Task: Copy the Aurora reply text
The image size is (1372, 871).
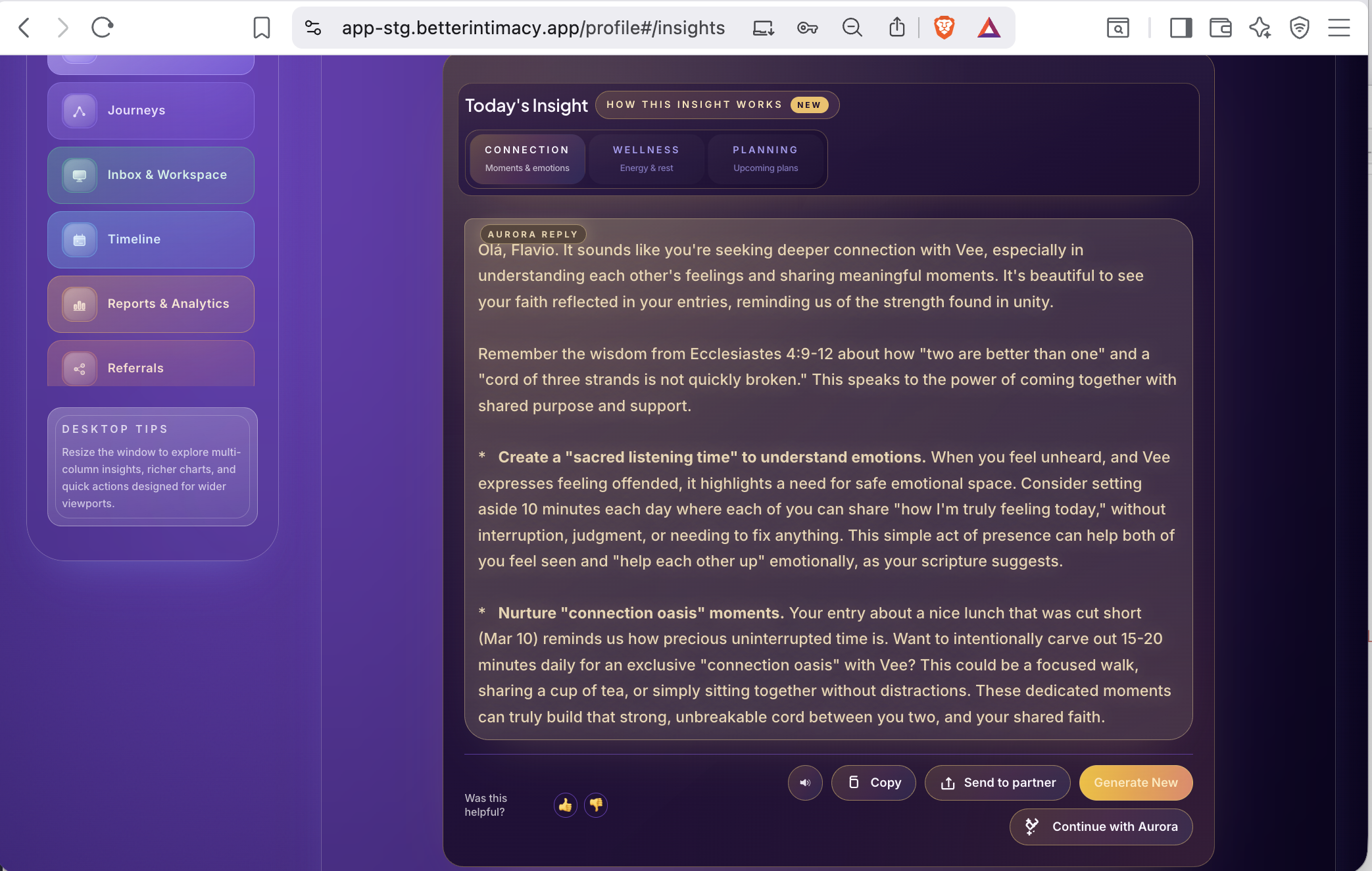Action: pyautogui.click(x=873, y=783)
